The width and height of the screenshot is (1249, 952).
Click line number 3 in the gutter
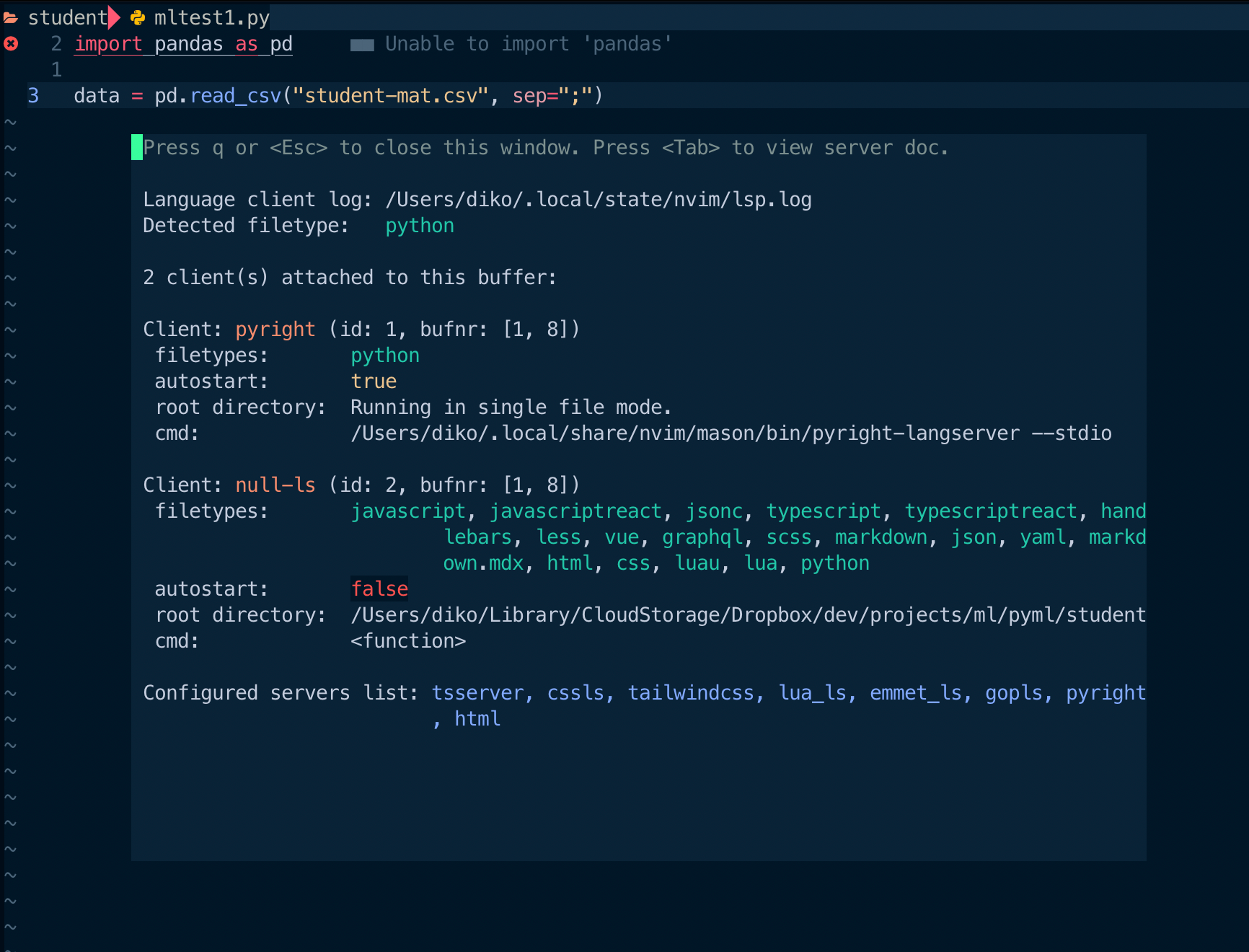pos(33,96)
